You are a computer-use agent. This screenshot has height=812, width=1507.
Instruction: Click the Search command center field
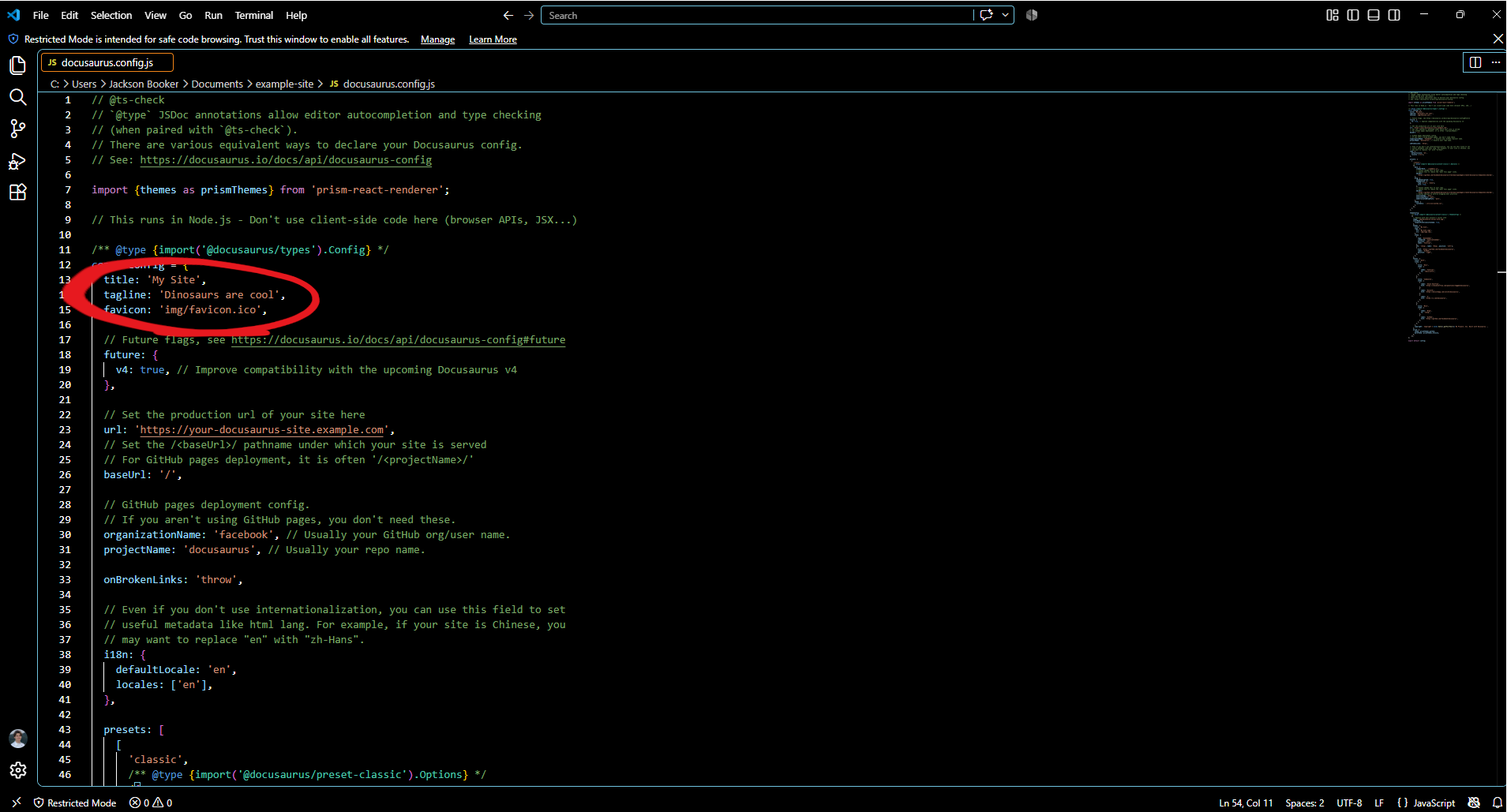pos(758,15)
